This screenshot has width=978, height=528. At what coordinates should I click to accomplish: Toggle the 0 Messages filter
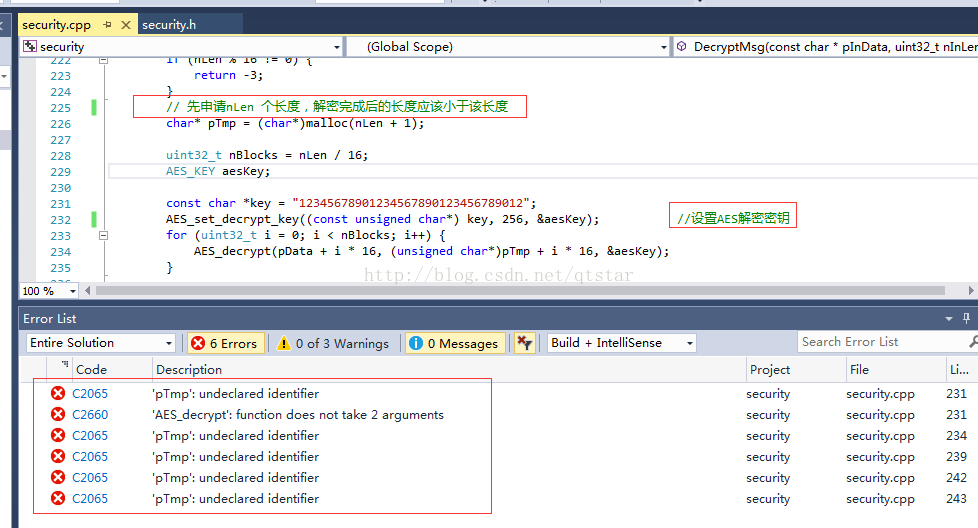click(x=455, y=343)
